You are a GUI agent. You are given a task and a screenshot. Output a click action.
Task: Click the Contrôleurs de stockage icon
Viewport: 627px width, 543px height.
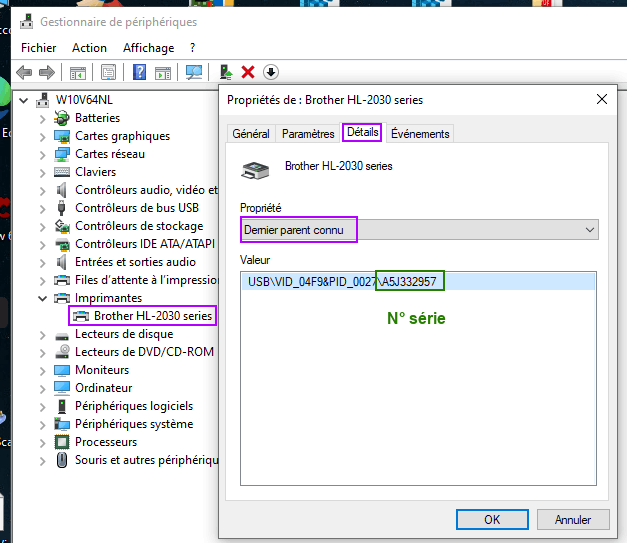[x=62, y=226]
